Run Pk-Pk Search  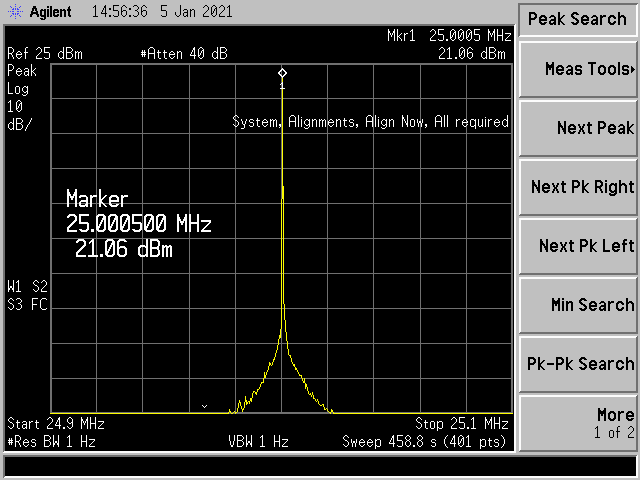pyautogui.click(x=577, y=364)
